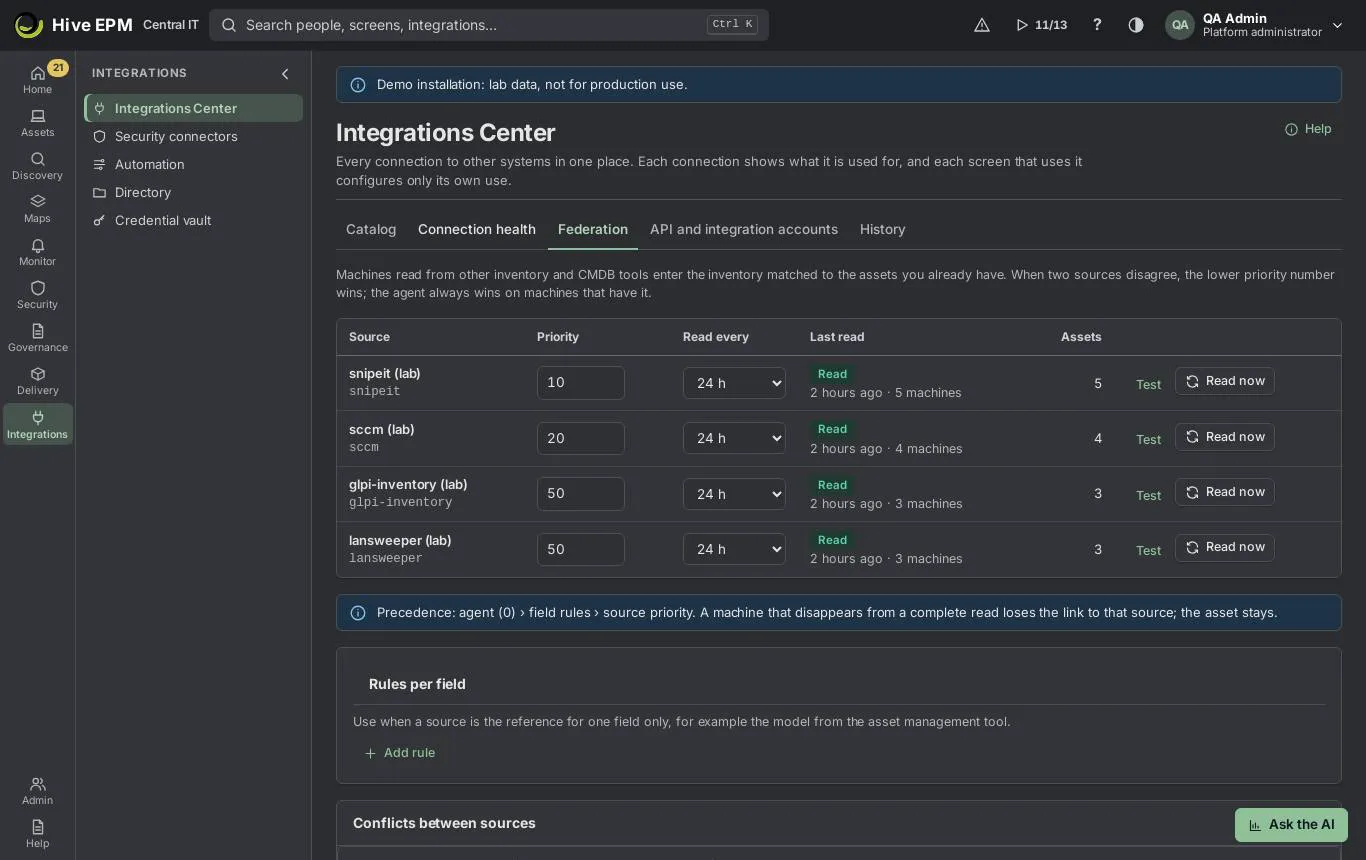Select Automation in the Integrations menu

[x=194, y=164]
